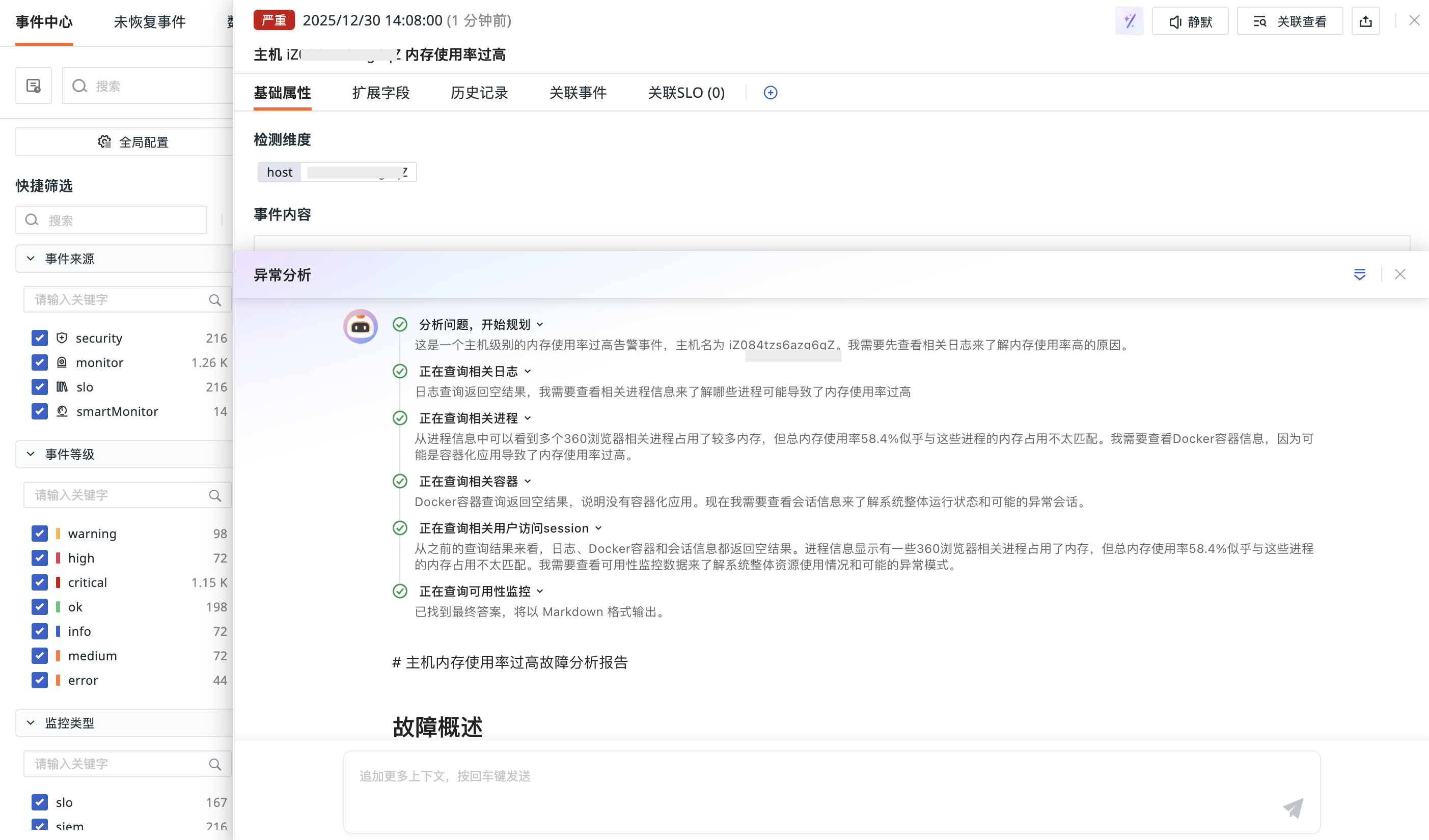This screenshot has height=840, width=1429.
Task: Toggle the critical level checkbox
Action: (x=39, y=583)
